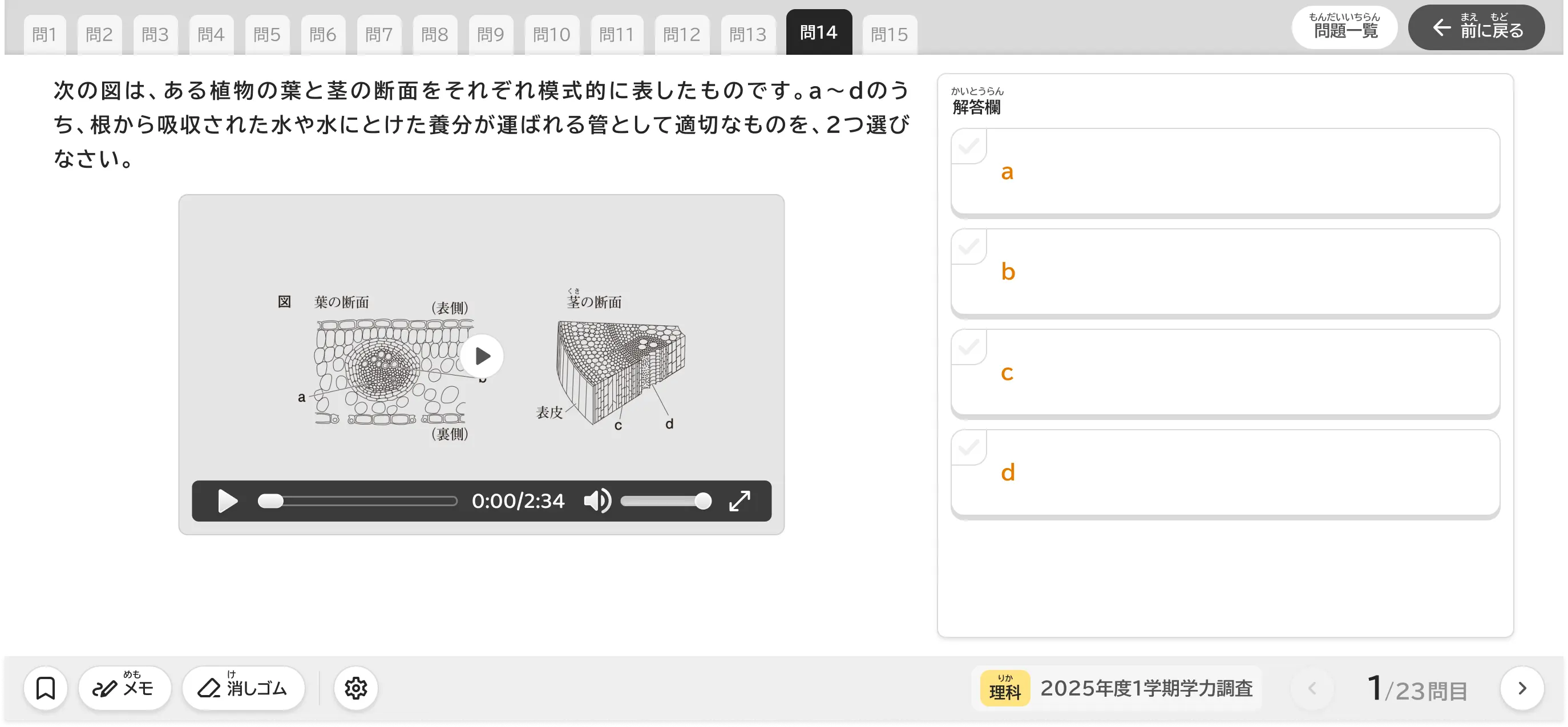Check answer choice b
The height and width of the screenshot is (727, 1568).
[969, 247]
